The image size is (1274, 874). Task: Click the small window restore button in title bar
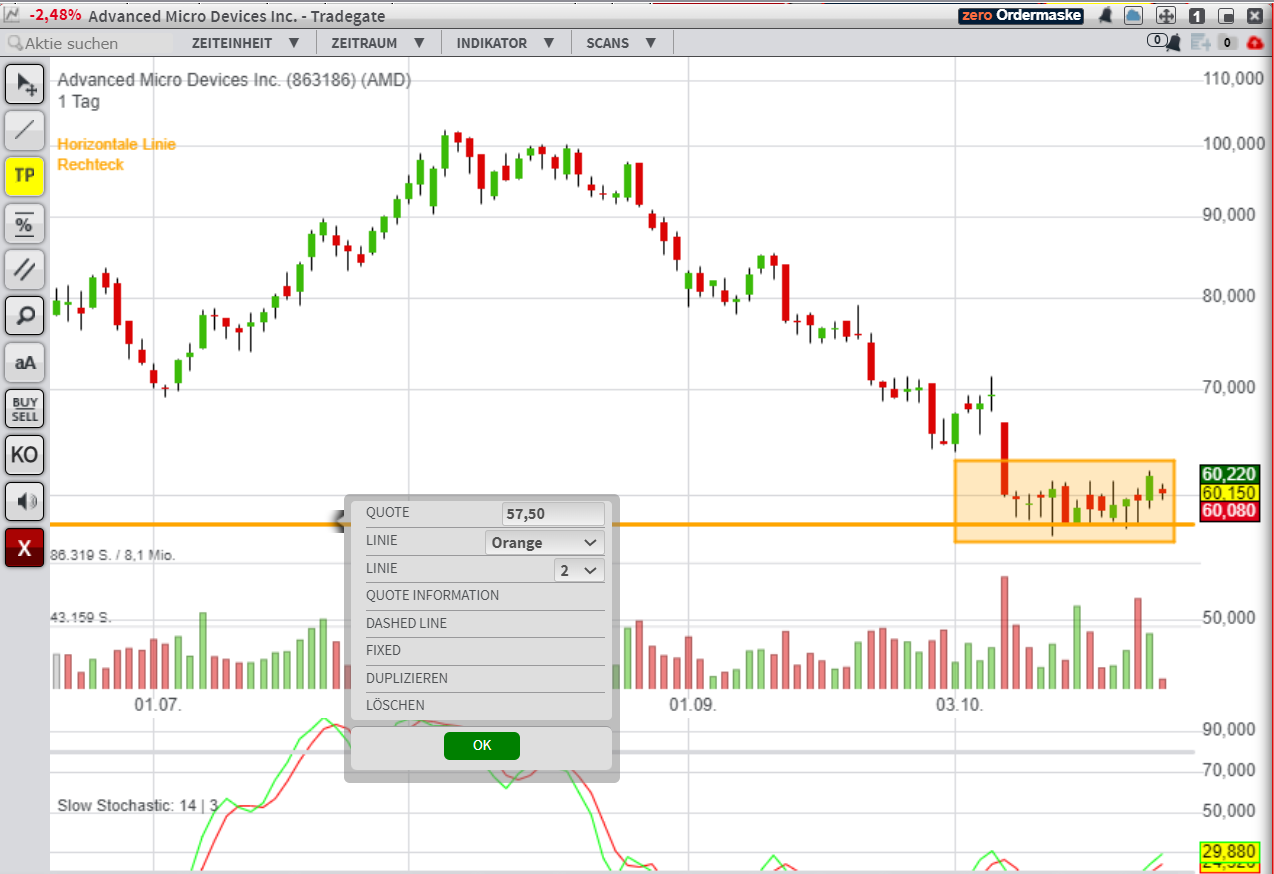click(1226, 15)
